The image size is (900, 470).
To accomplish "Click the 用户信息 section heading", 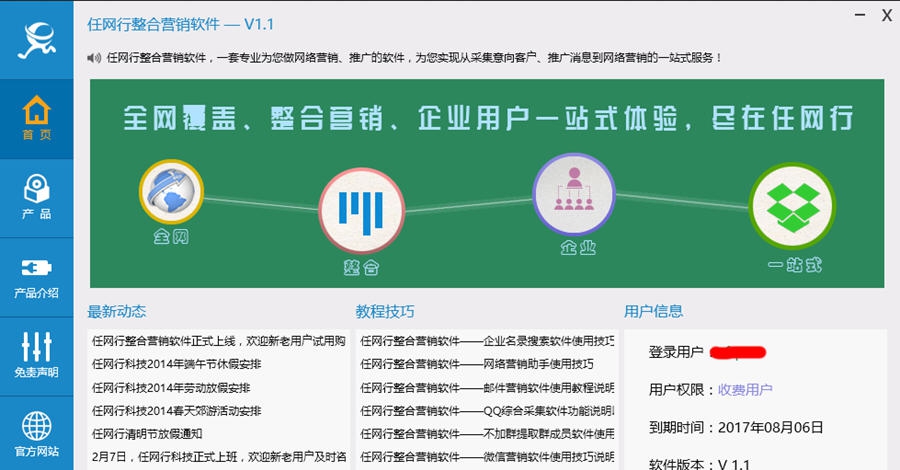I will pos(654,312).
